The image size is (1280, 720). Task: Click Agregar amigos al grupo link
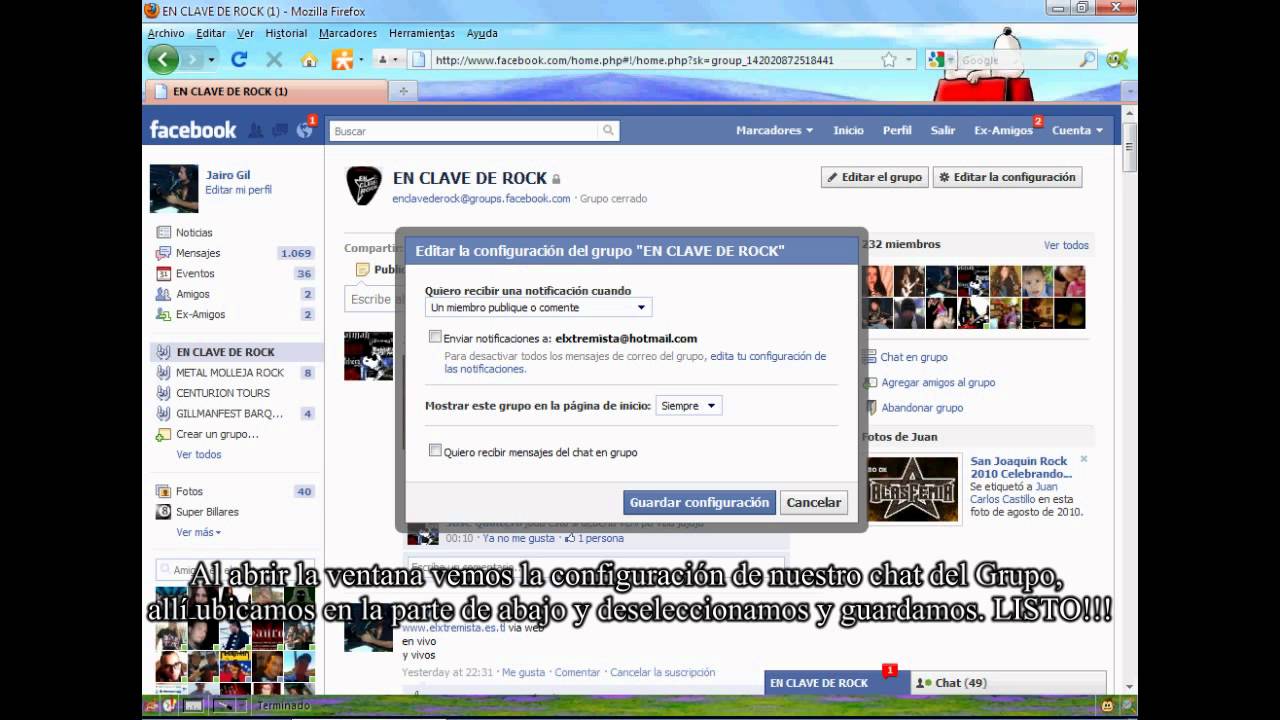[x=938, y=382]
